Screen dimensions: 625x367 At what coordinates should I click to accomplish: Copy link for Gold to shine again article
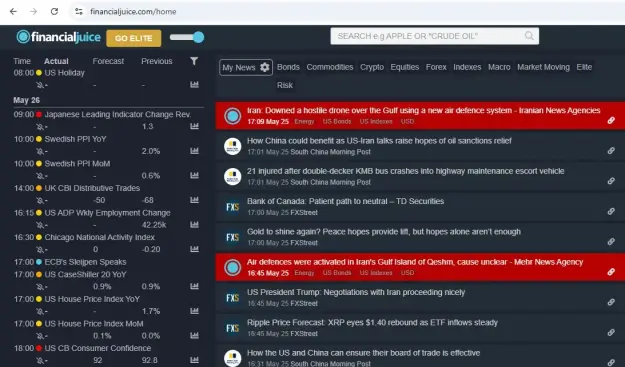click(611, 241)
